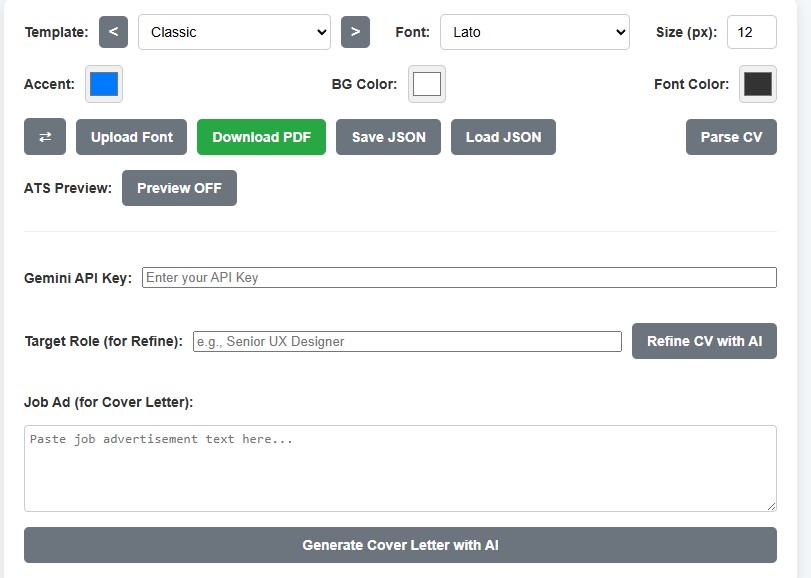The height and width of the screenshot is (578, 811).
Task: Open the Classic template dropdown
Action: [234, 32]
